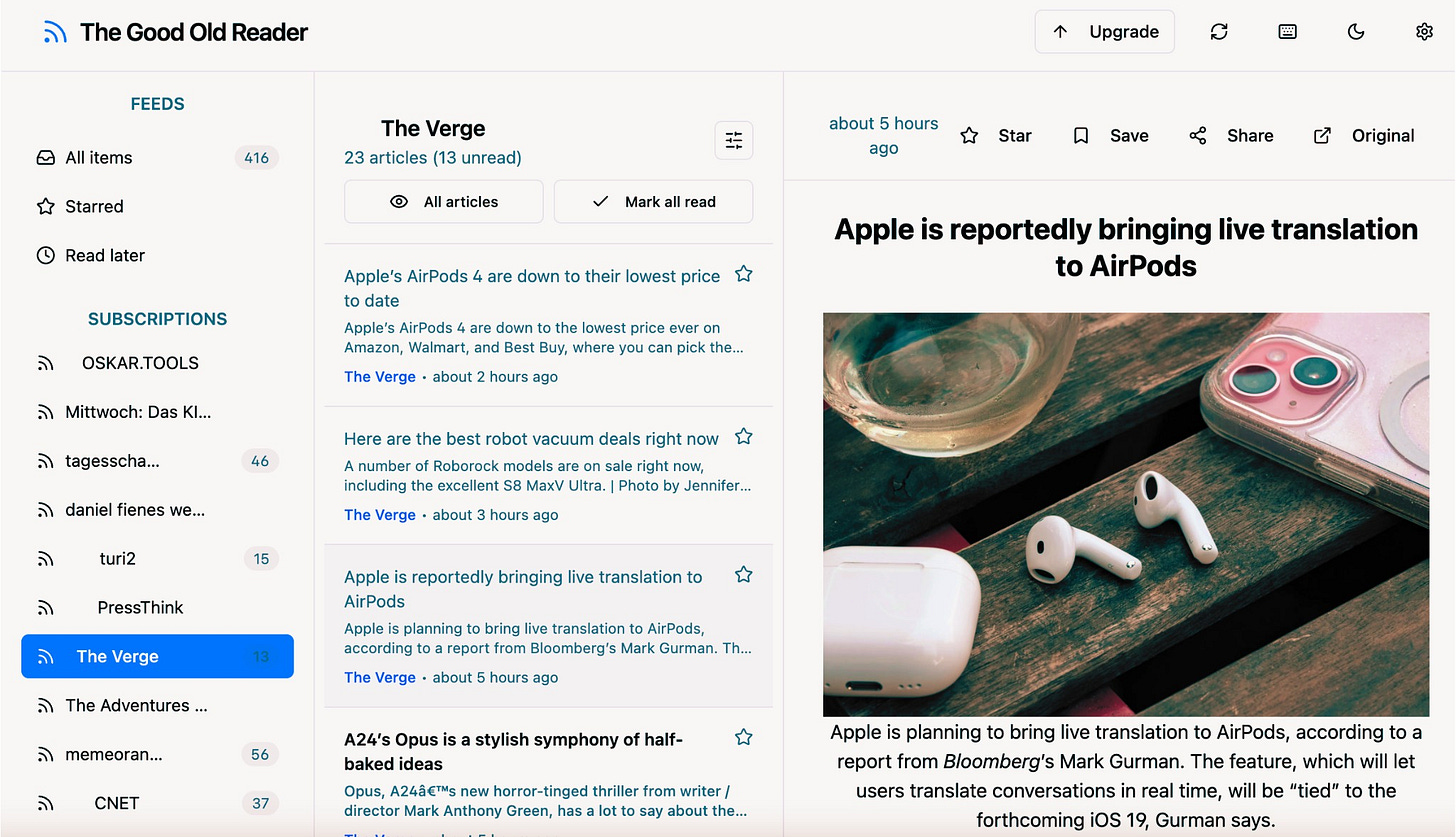Select the OSKAR.TOOLS subscription
The image size is (1456, 837).
coord(157,363)
